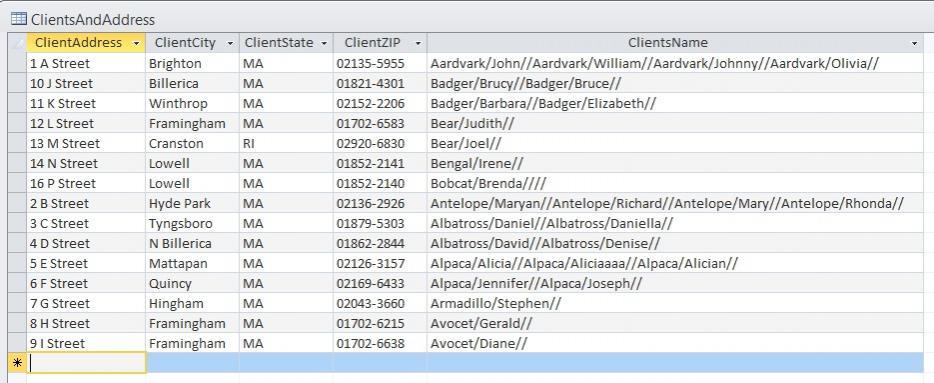The image size is (934, 383).
Task: Click ZIP cell '02136-2926'
Action: (x=380, y=204)
